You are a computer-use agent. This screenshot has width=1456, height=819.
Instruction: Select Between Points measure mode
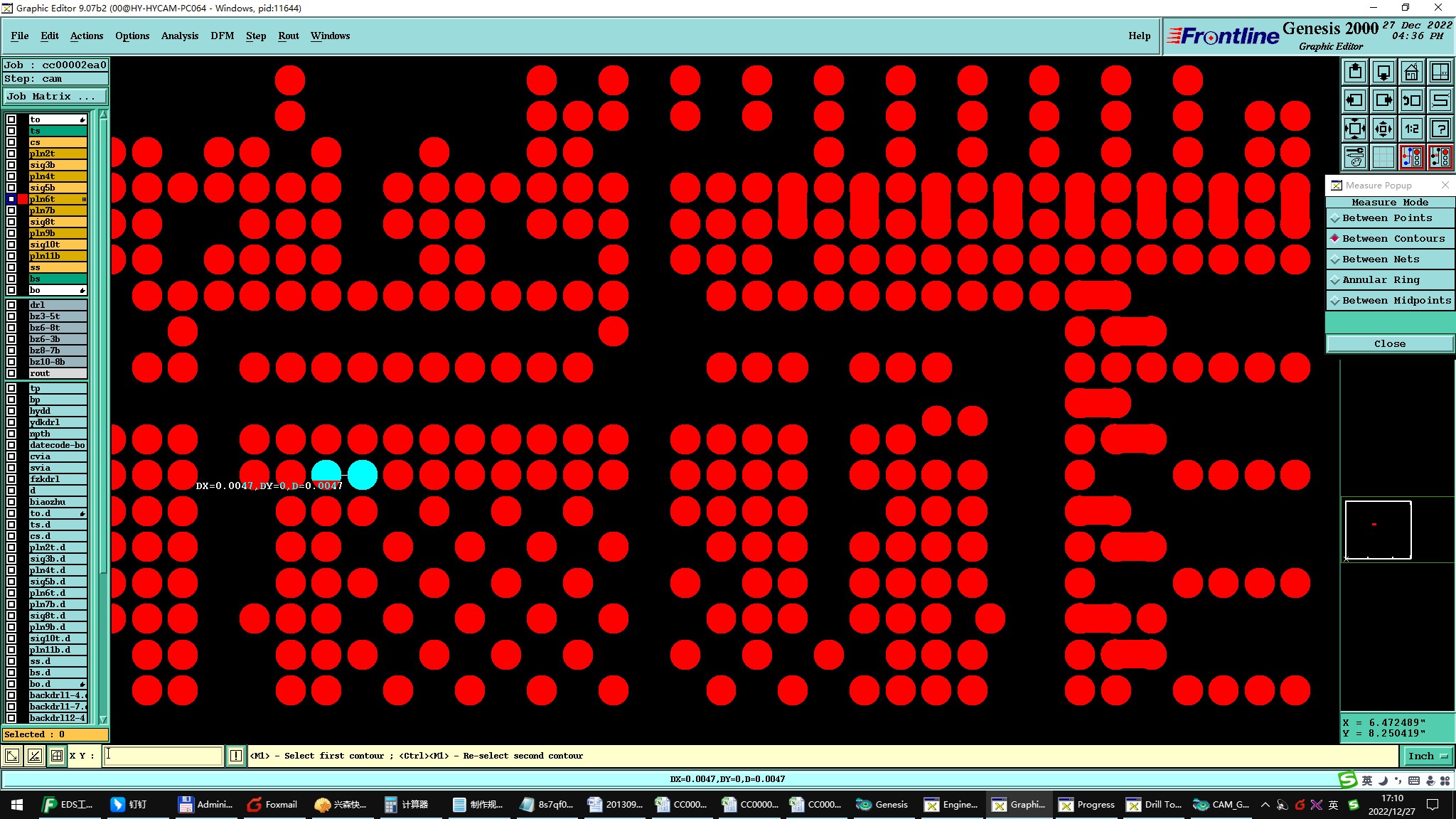[x=1390, y=218]
